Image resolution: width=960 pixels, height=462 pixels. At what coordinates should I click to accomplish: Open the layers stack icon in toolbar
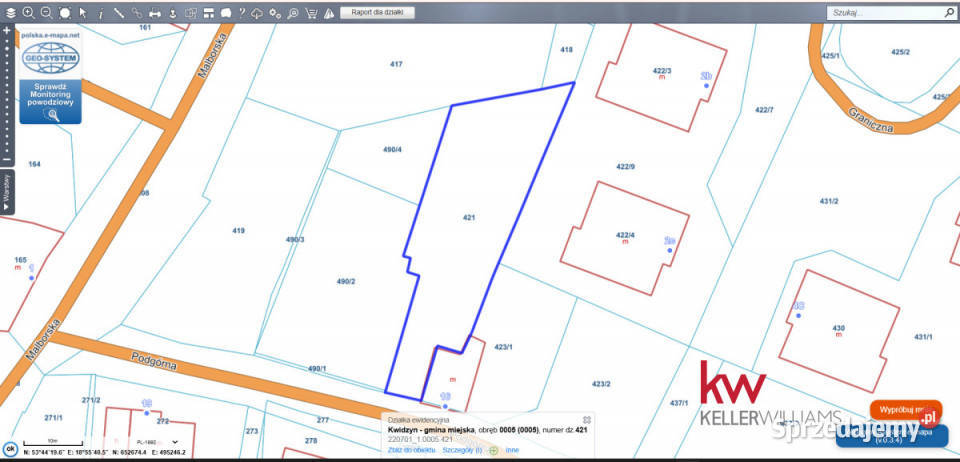10,13
